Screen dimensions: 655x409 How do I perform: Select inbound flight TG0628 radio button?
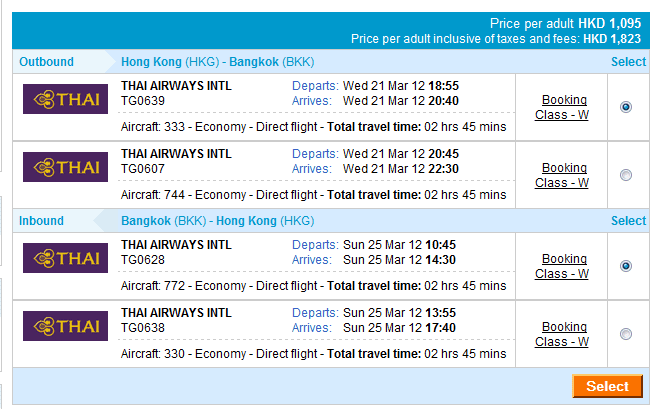pos(626,266)
